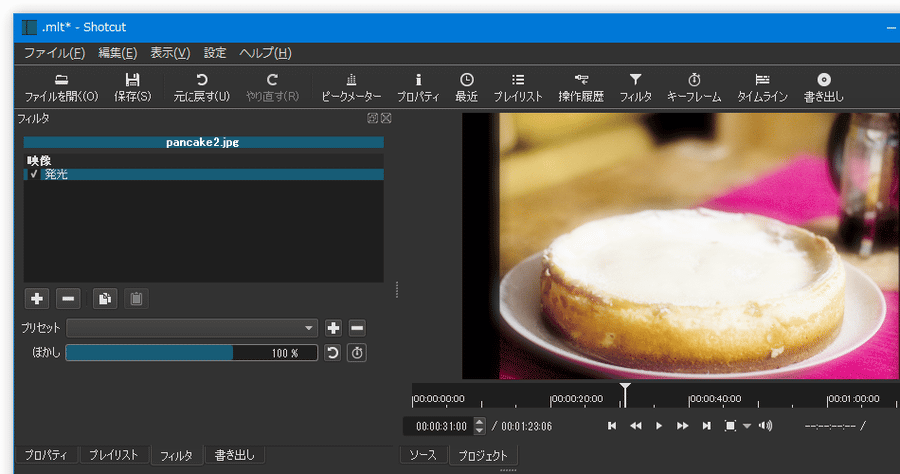Click the total duration 00:01:23:06 text

pos(526,426)
